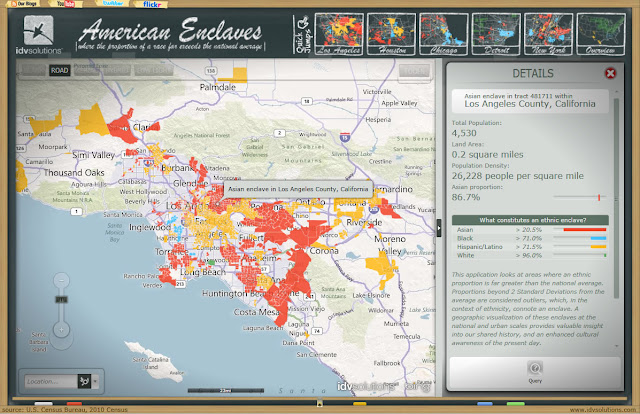
Task: Open the YouTube link
Action: click(66, 4)
